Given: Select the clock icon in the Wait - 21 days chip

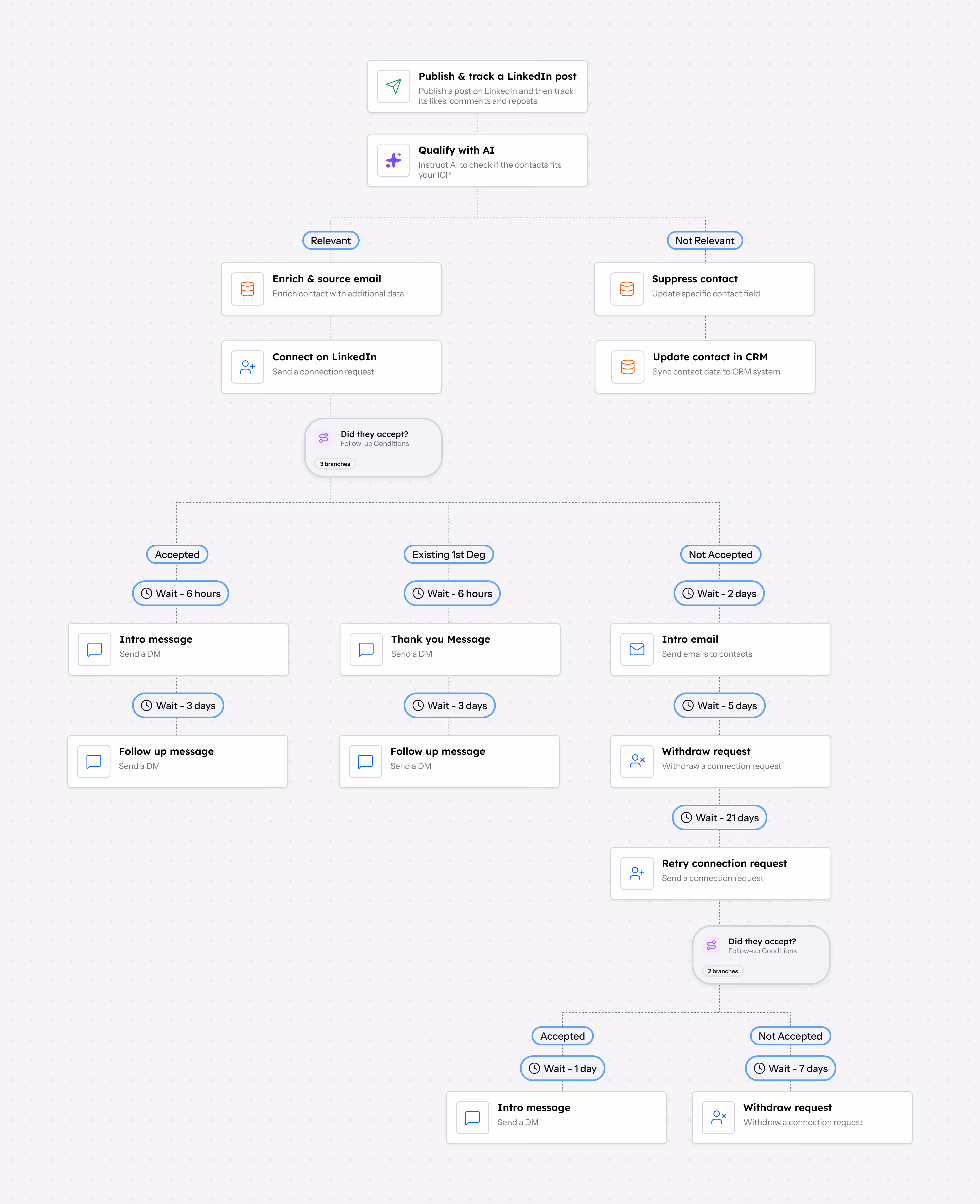Looking at the screenshot, I should pyautogui.click(x=686, y=817).
